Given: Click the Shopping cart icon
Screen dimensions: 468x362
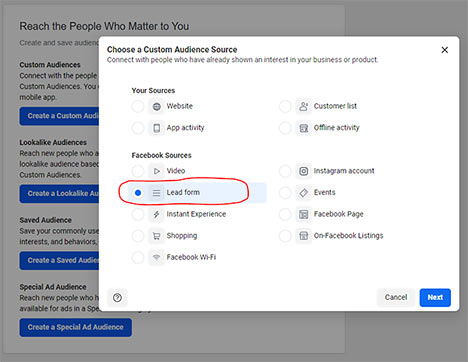Looking at the screenshot, I should pos(156,236).
